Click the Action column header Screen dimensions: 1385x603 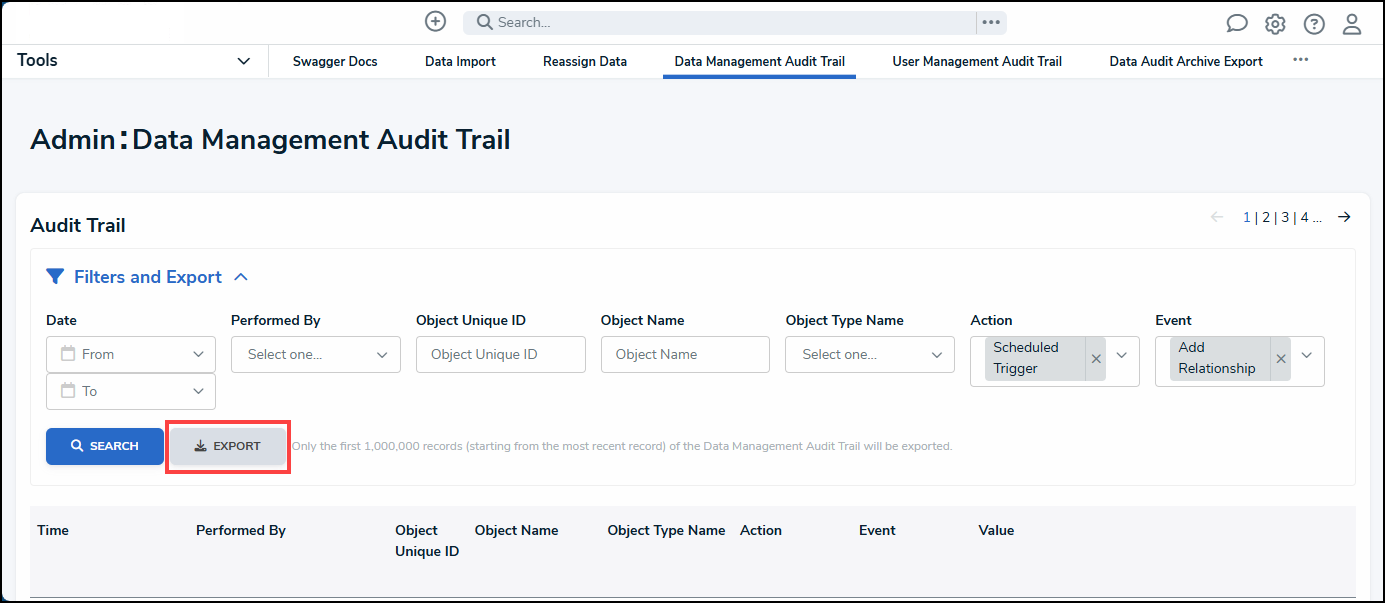click(761, 530)
